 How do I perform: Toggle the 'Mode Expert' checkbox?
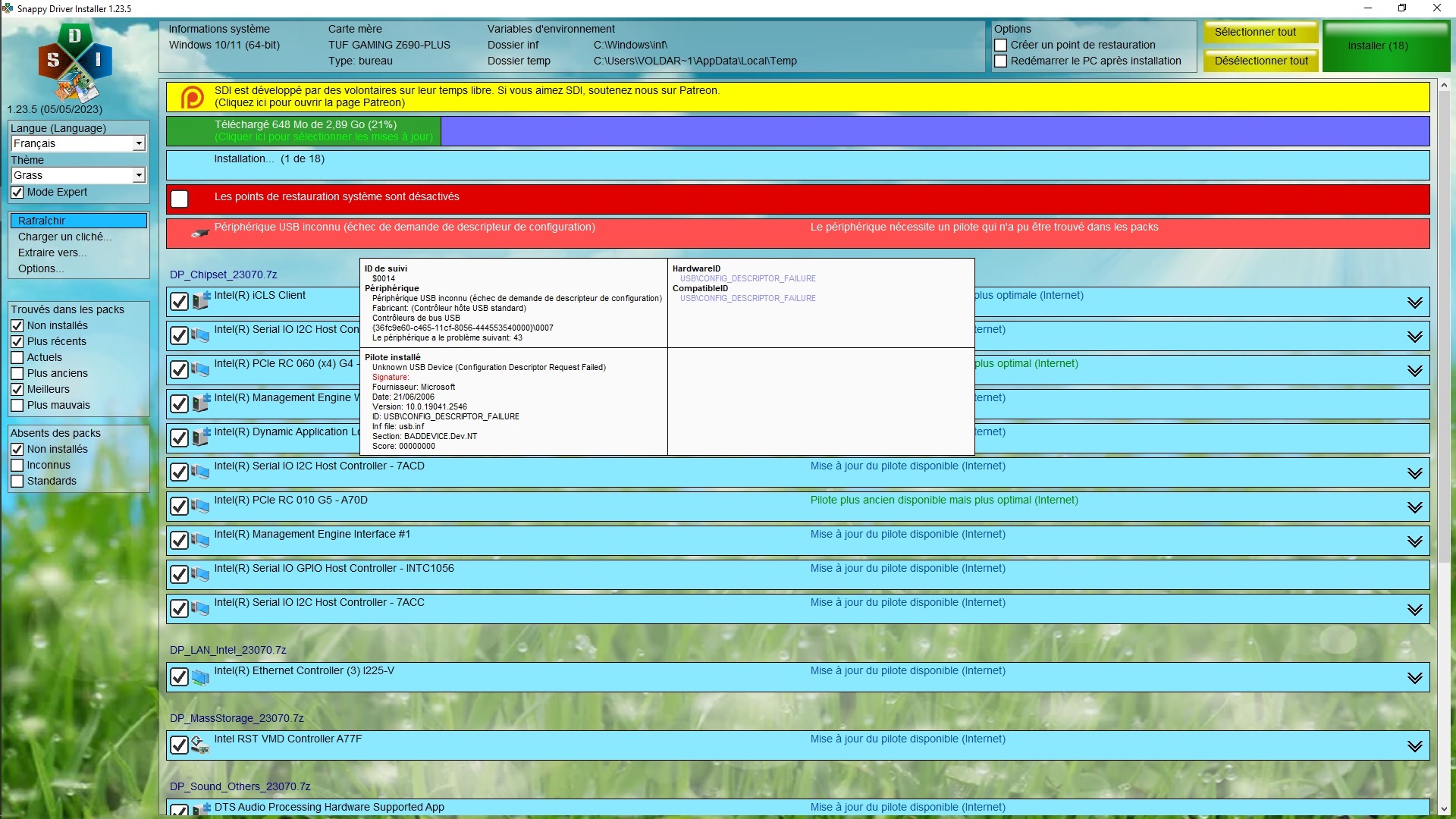(x=17, y=193)
